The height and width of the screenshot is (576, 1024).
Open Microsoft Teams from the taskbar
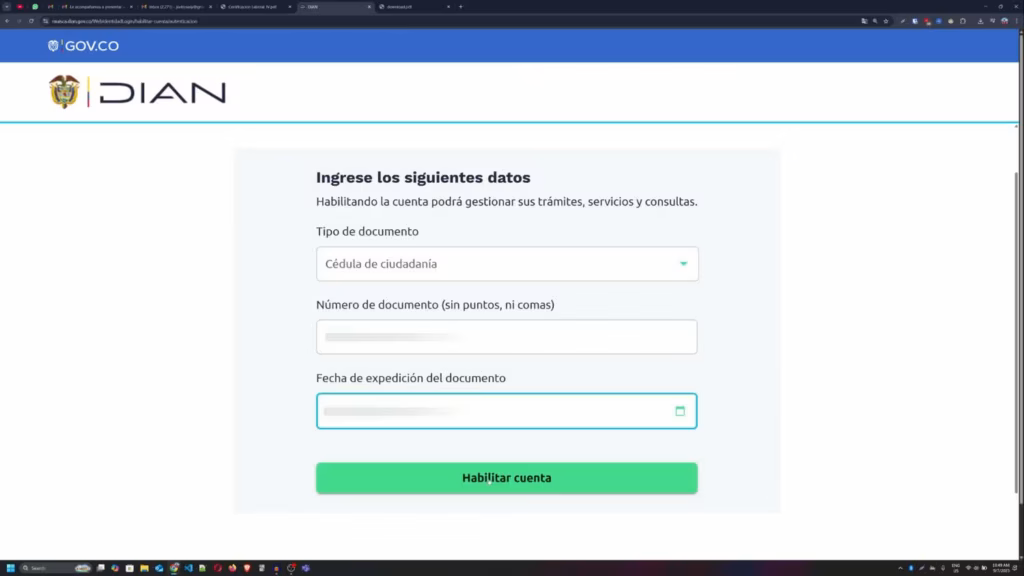(x=306, y=568)
